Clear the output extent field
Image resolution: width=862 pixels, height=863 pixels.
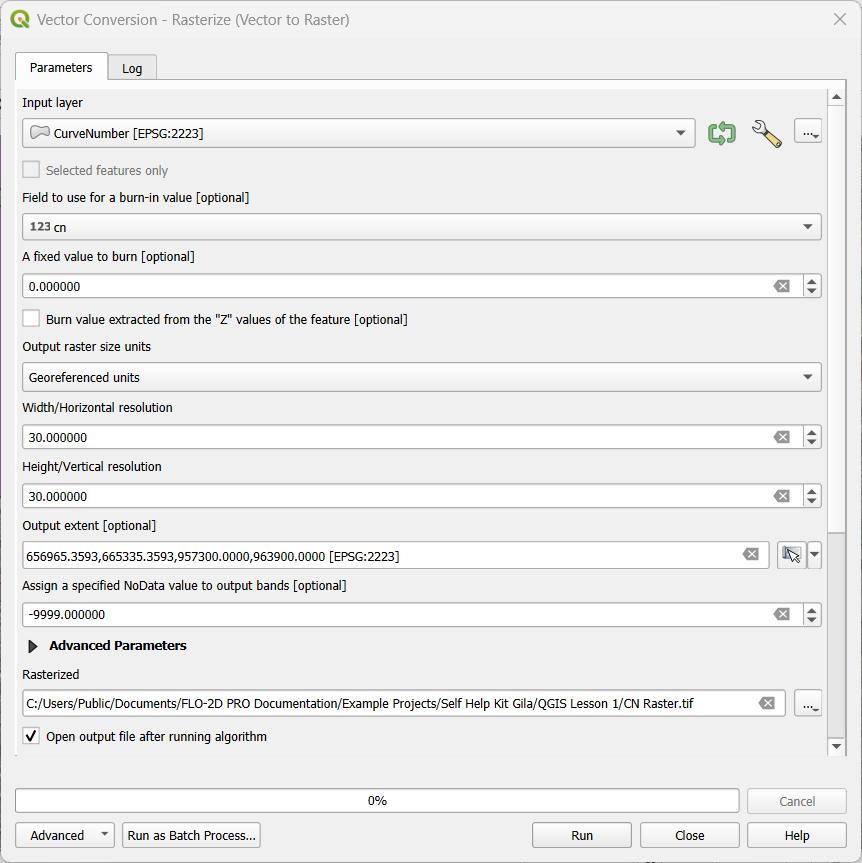pyautogui.click(x=751, y=555)
